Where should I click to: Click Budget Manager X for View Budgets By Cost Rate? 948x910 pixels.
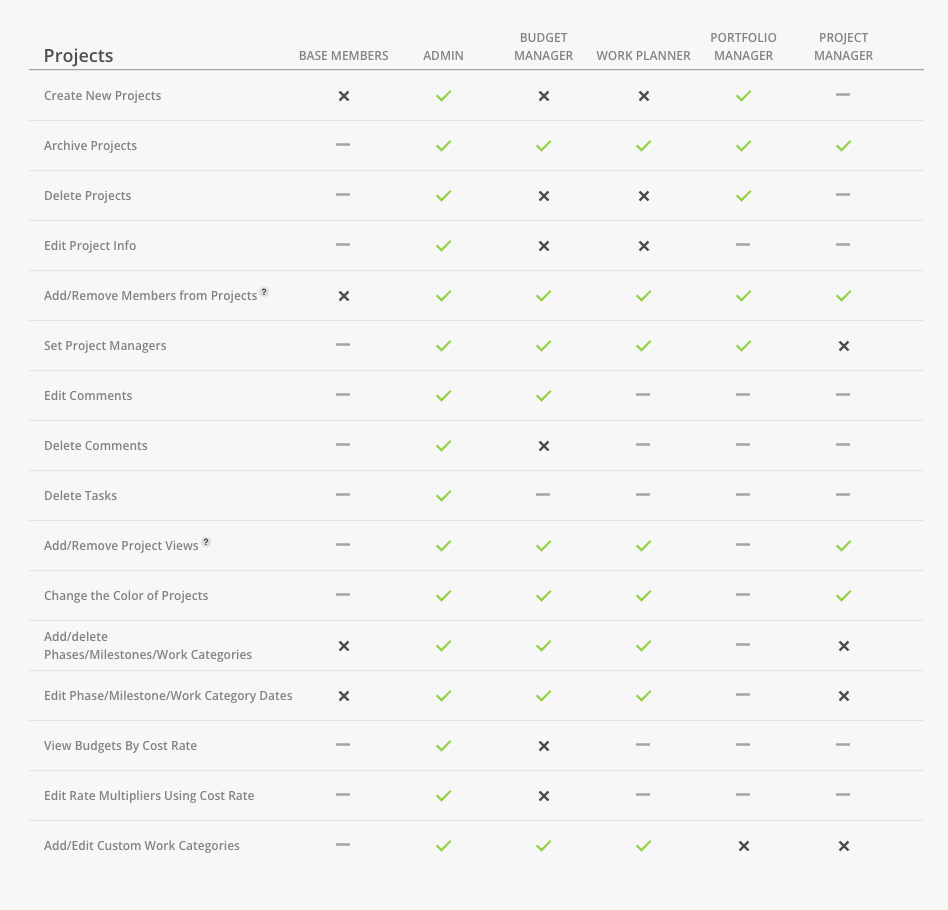pos(544,746)
